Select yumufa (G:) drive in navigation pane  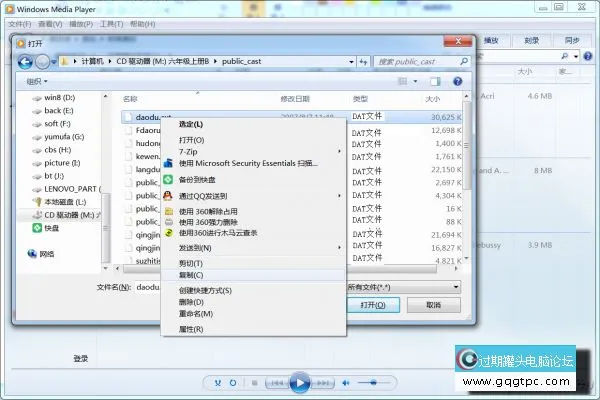click(64, 137)
